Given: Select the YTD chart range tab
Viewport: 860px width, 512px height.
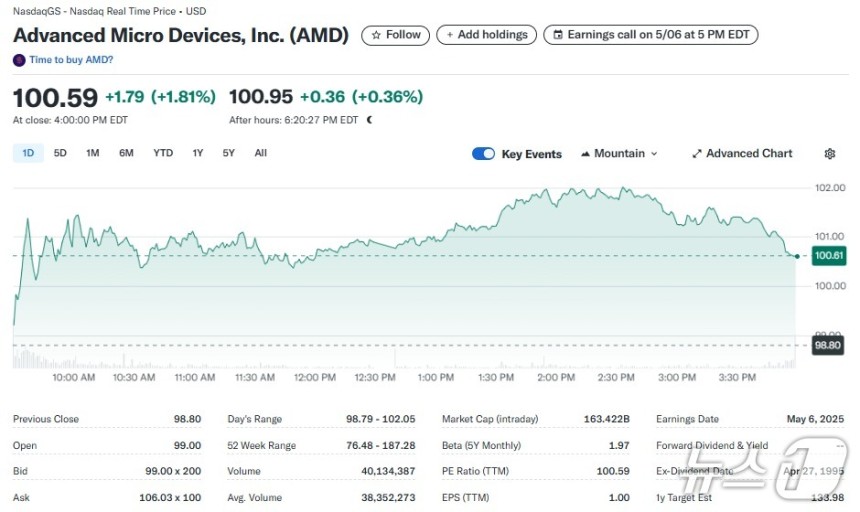Looking at the screenshot, I should [x=163, y=153].
